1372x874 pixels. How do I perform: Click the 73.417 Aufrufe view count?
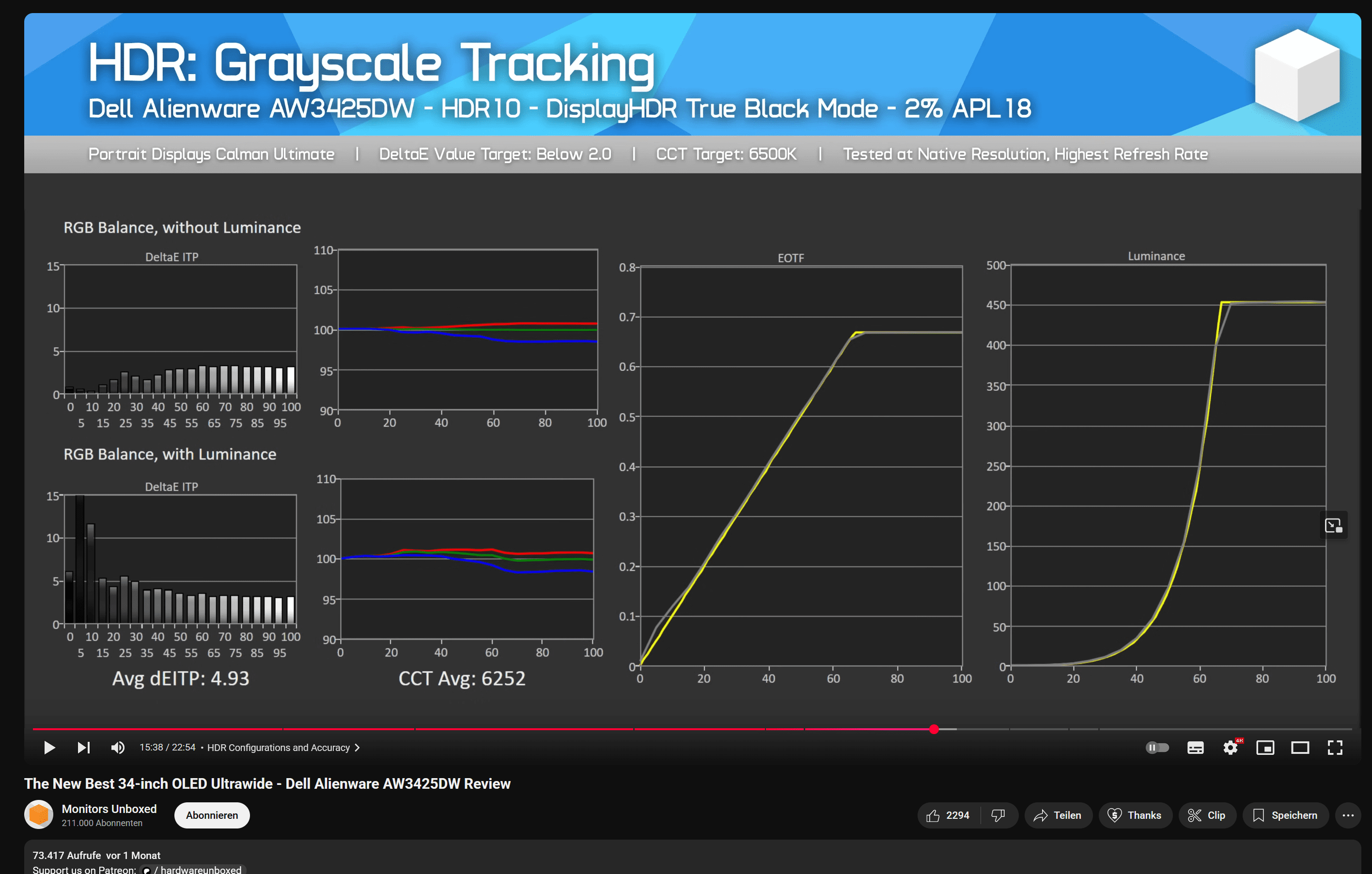[x=67, y=855]
